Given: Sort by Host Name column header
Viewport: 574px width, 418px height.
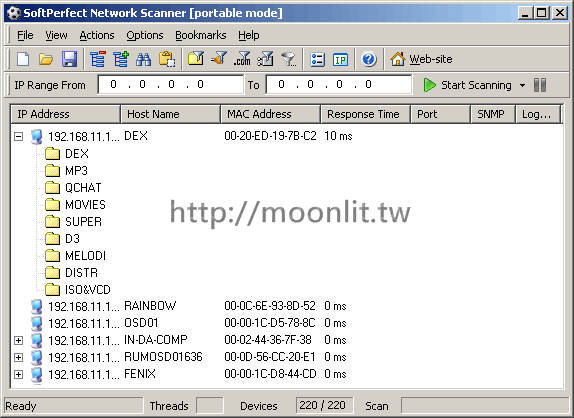Looking at the screenshot, I should coord(170,114).
